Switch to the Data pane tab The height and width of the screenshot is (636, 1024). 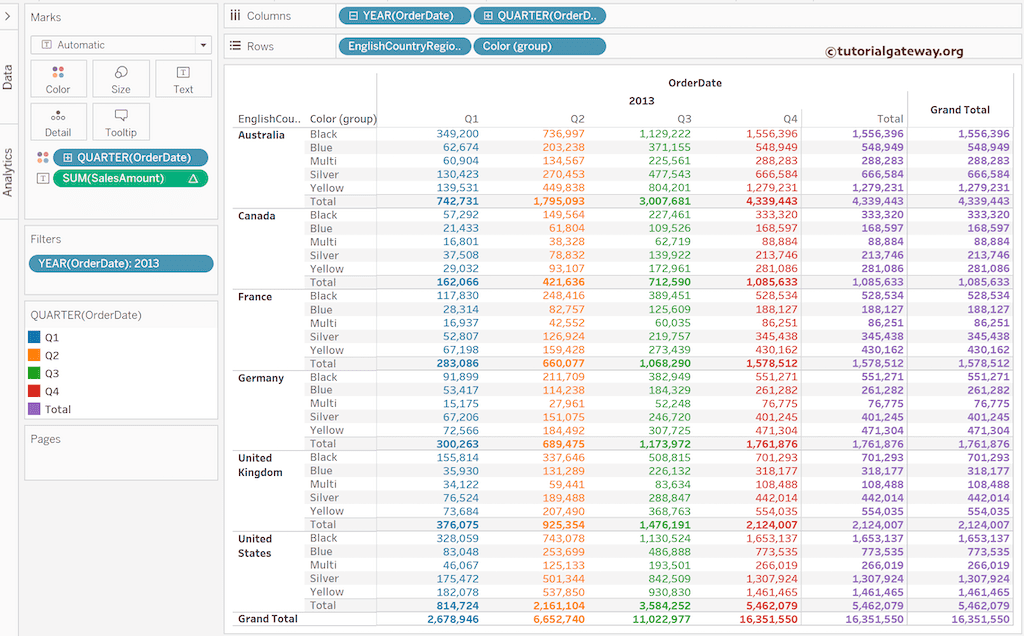(8, 77)
